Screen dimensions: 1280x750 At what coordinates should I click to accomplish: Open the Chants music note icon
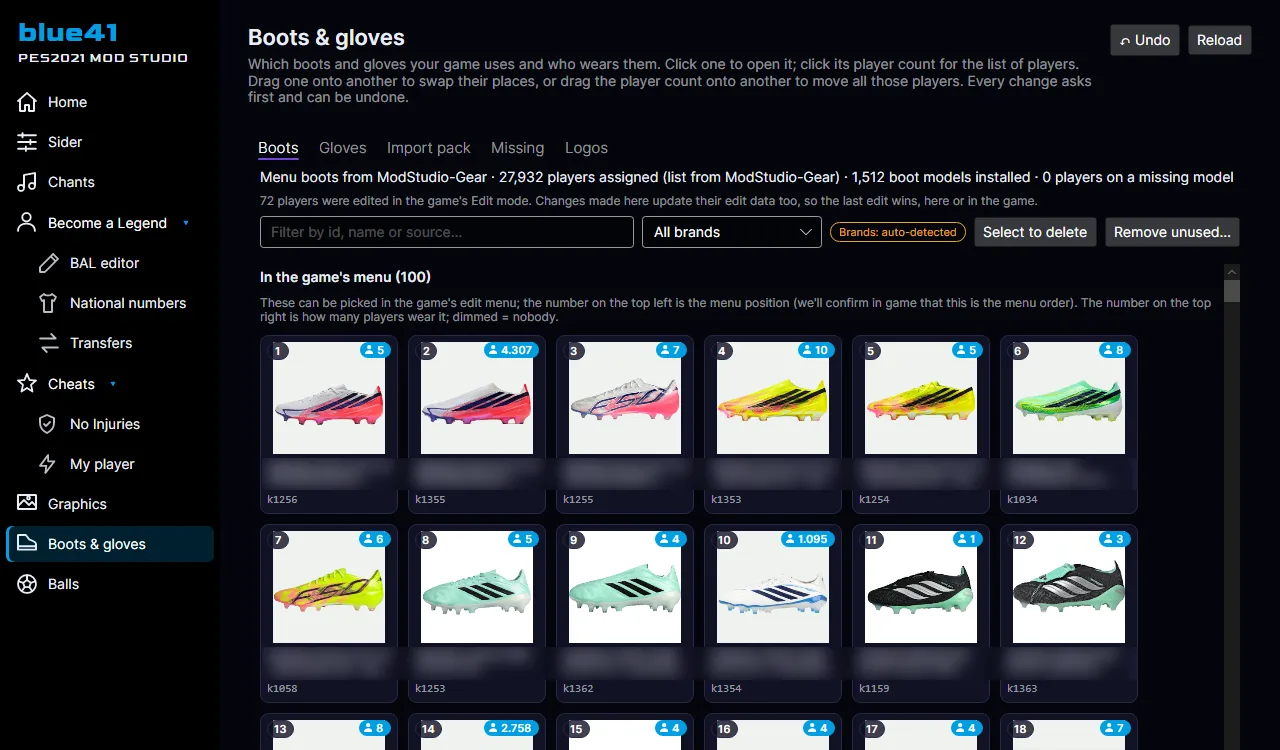(x=27, y=182)
